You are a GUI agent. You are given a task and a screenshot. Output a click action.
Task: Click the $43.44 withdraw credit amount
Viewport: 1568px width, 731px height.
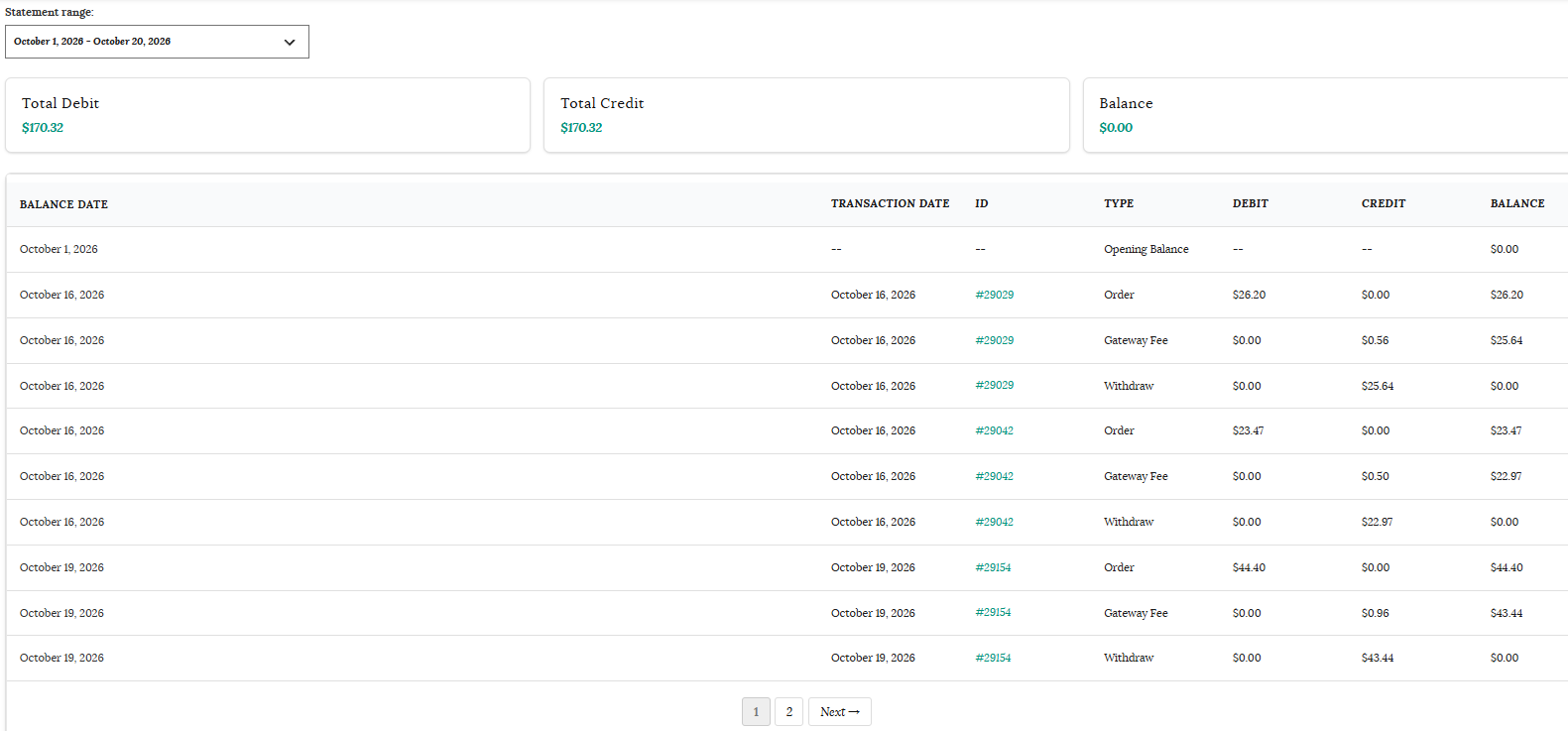[x=1378, y=658]
